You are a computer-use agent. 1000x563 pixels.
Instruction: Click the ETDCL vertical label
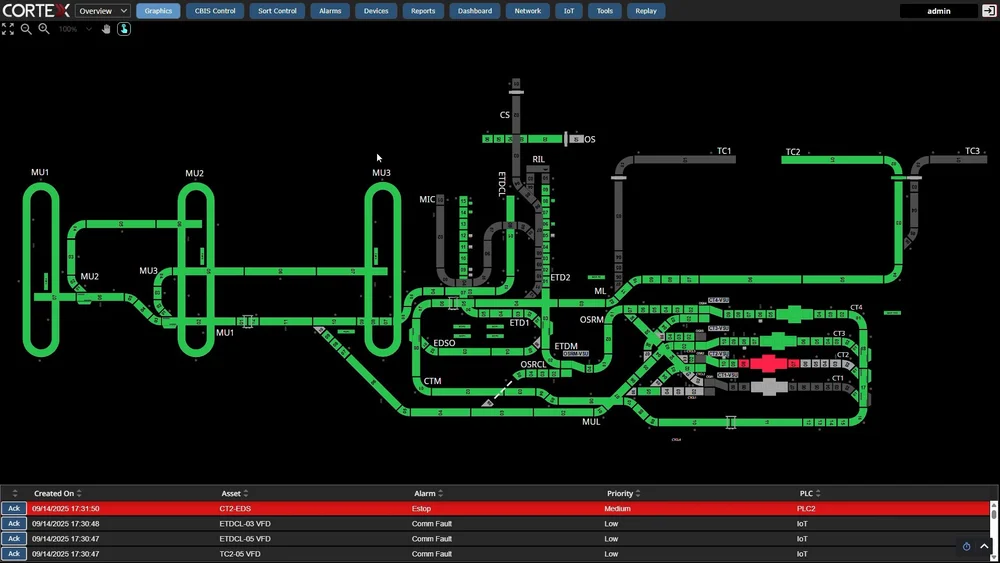tap(502, 184)
